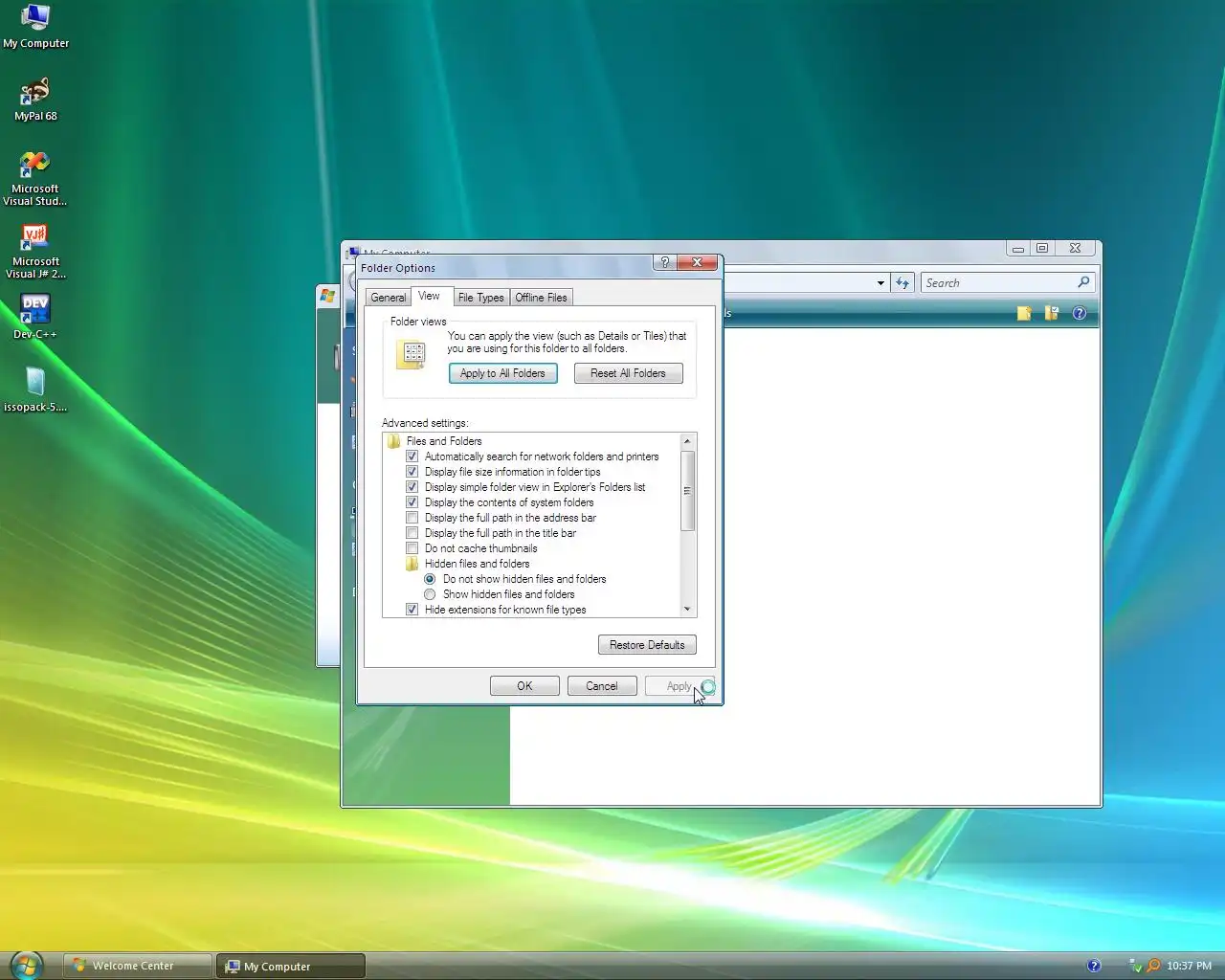
Task: Select the Dev-C++ desktop shortcut
Action: click(x=35, y=317)
